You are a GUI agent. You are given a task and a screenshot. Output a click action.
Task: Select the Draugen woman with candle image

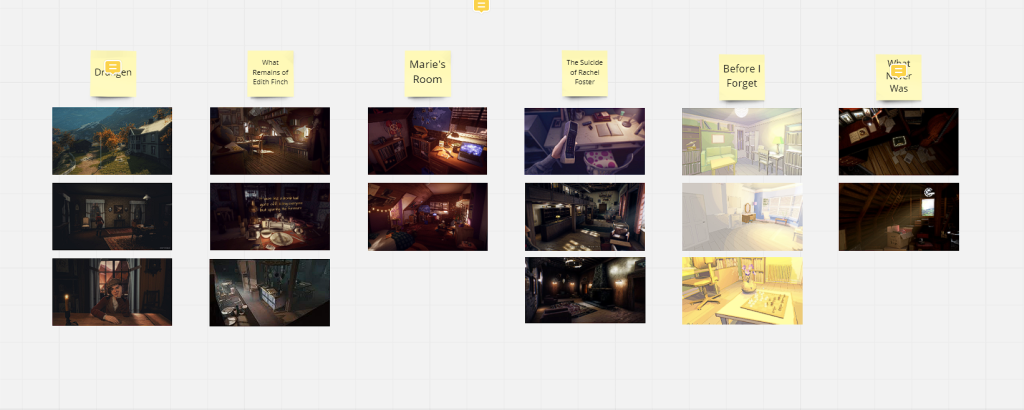pyautogui.click(x=112, y=292)
